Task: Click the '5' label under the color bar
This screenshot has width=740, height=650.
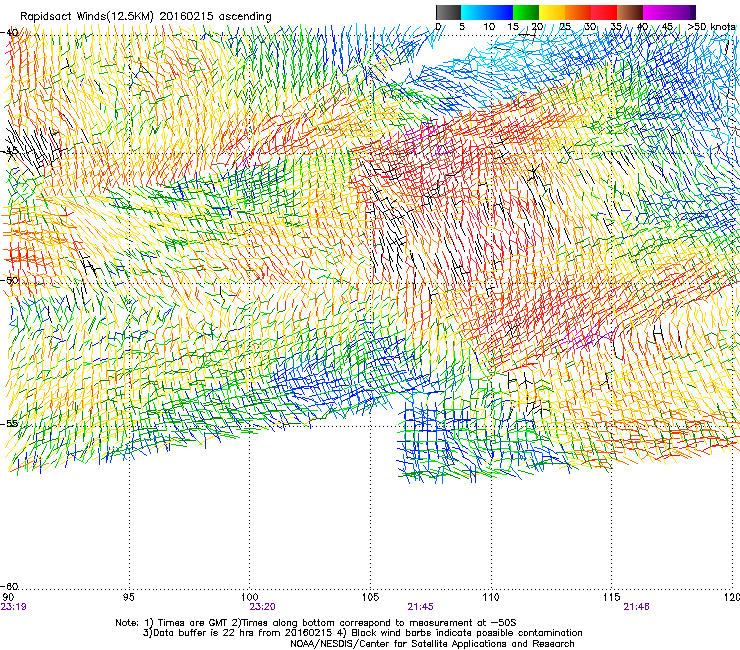Action: (x=462, y=26)
